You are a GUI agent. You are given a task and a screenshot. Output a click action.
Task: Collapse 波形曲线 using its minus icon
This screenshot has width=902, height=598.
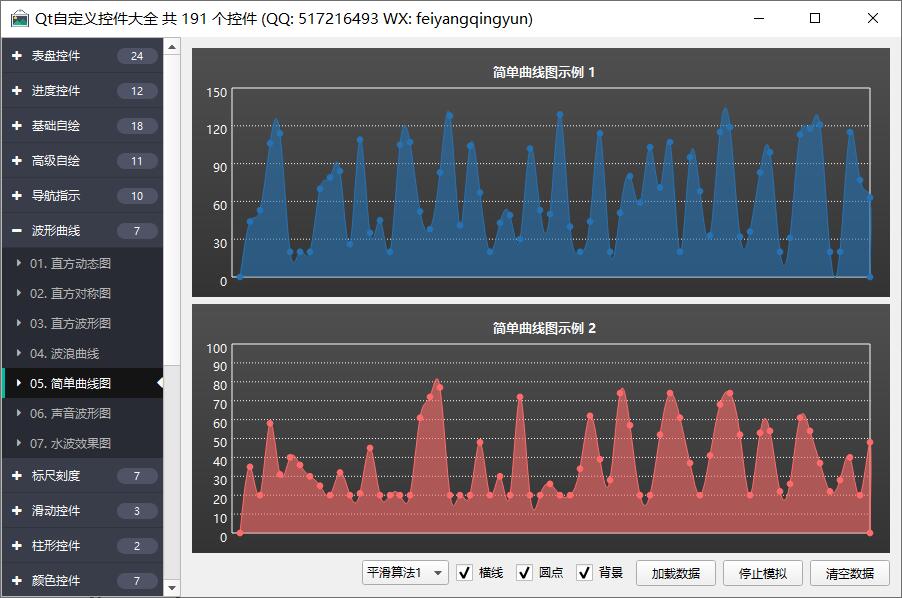[16, 231]
